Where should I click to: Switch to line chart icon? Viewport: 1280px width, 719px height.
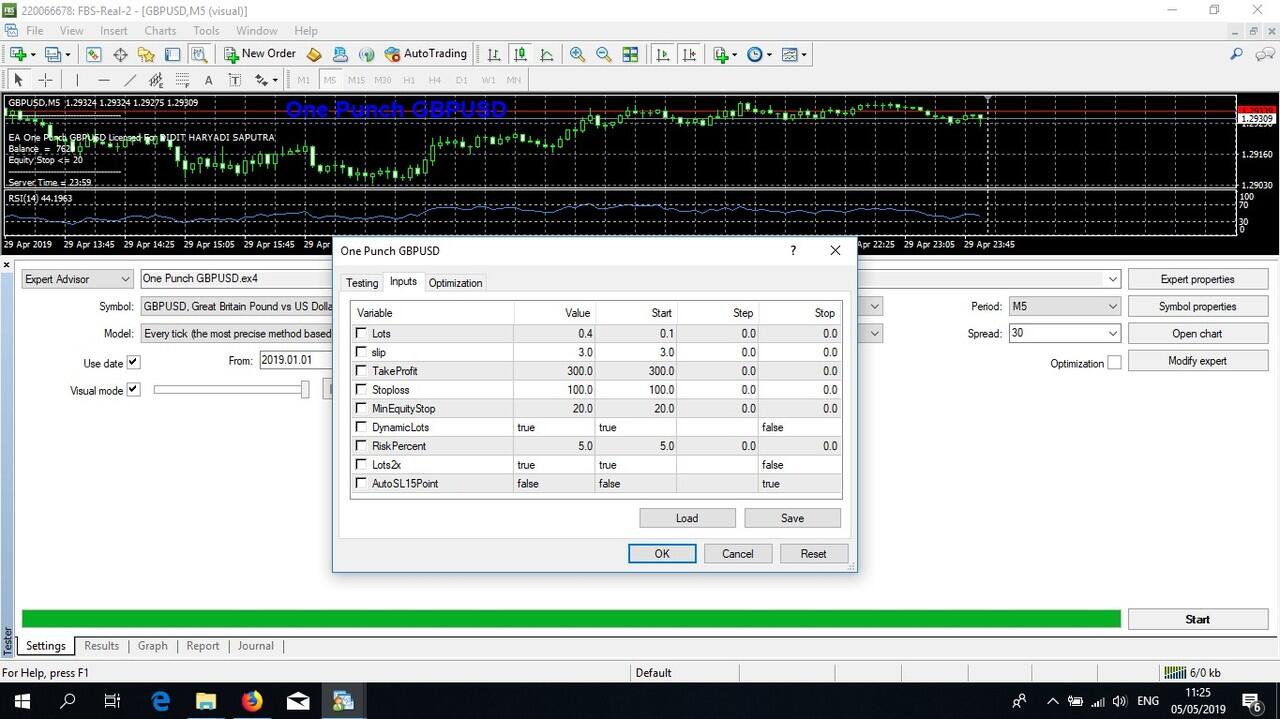547,54
